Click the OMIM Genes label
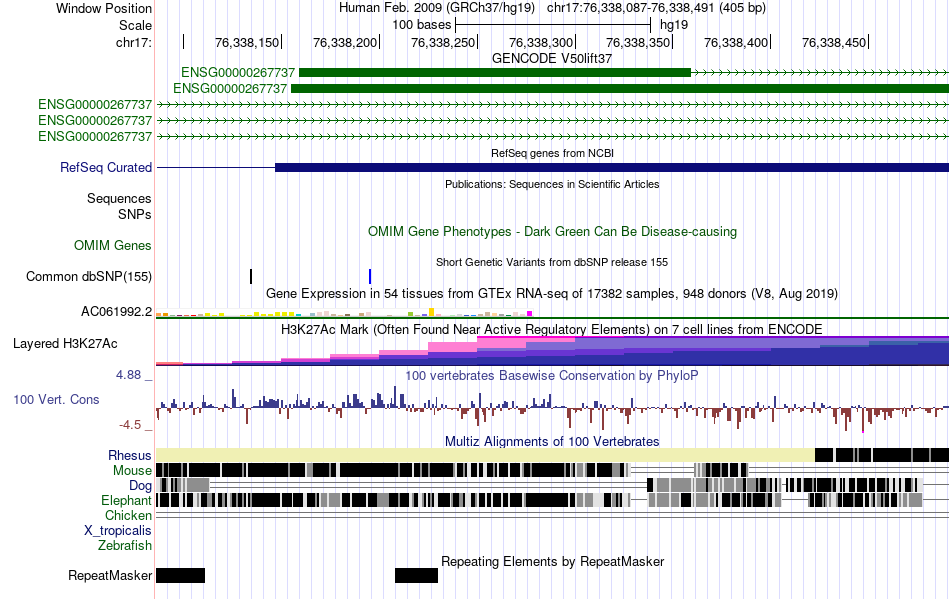Screen dimensions: 950x599 point(113,245)
